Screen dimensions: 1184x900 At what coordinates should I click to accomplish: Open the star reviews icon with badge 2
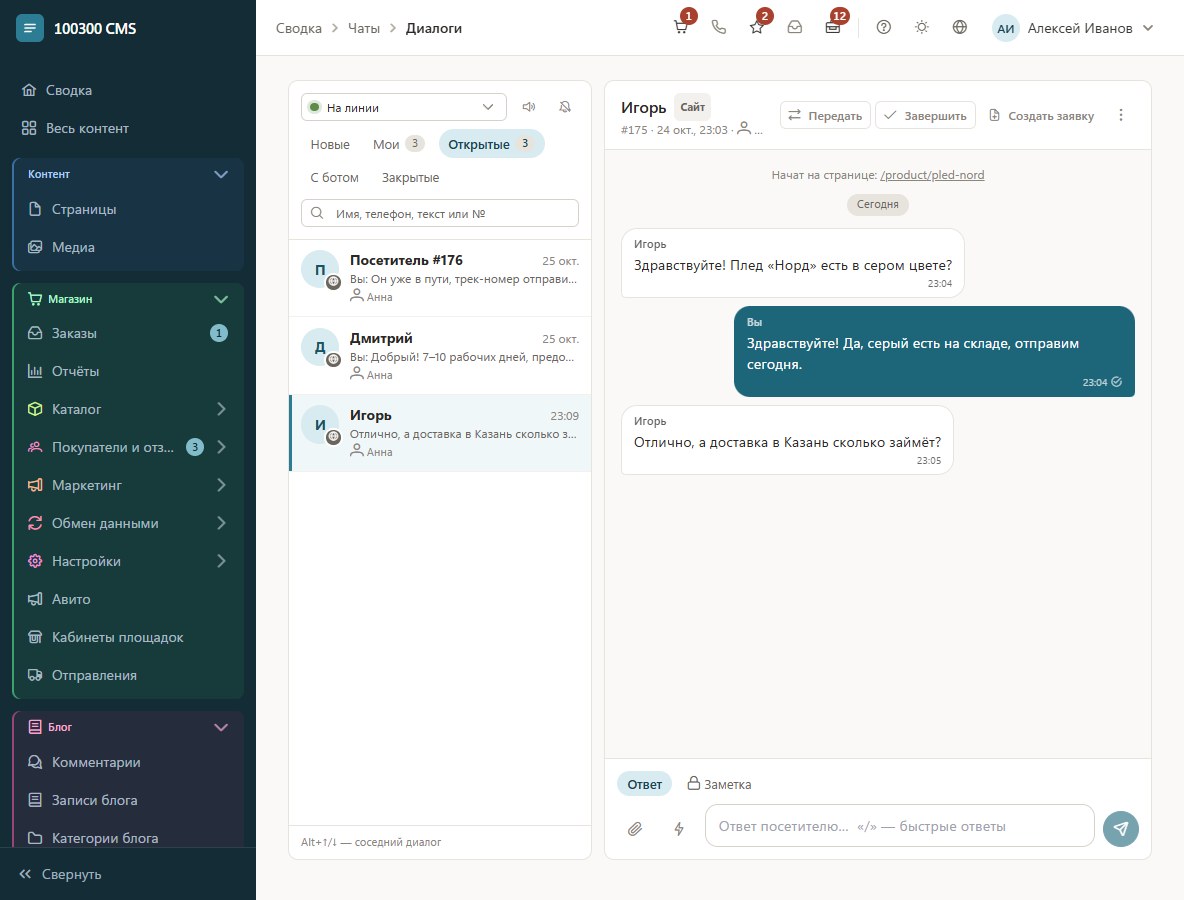tap(757, 28)
